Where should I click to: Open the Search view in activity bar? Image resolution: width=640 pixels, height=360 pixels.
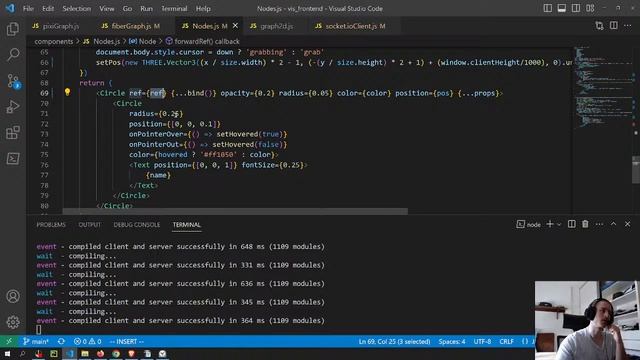click(13, 55)
